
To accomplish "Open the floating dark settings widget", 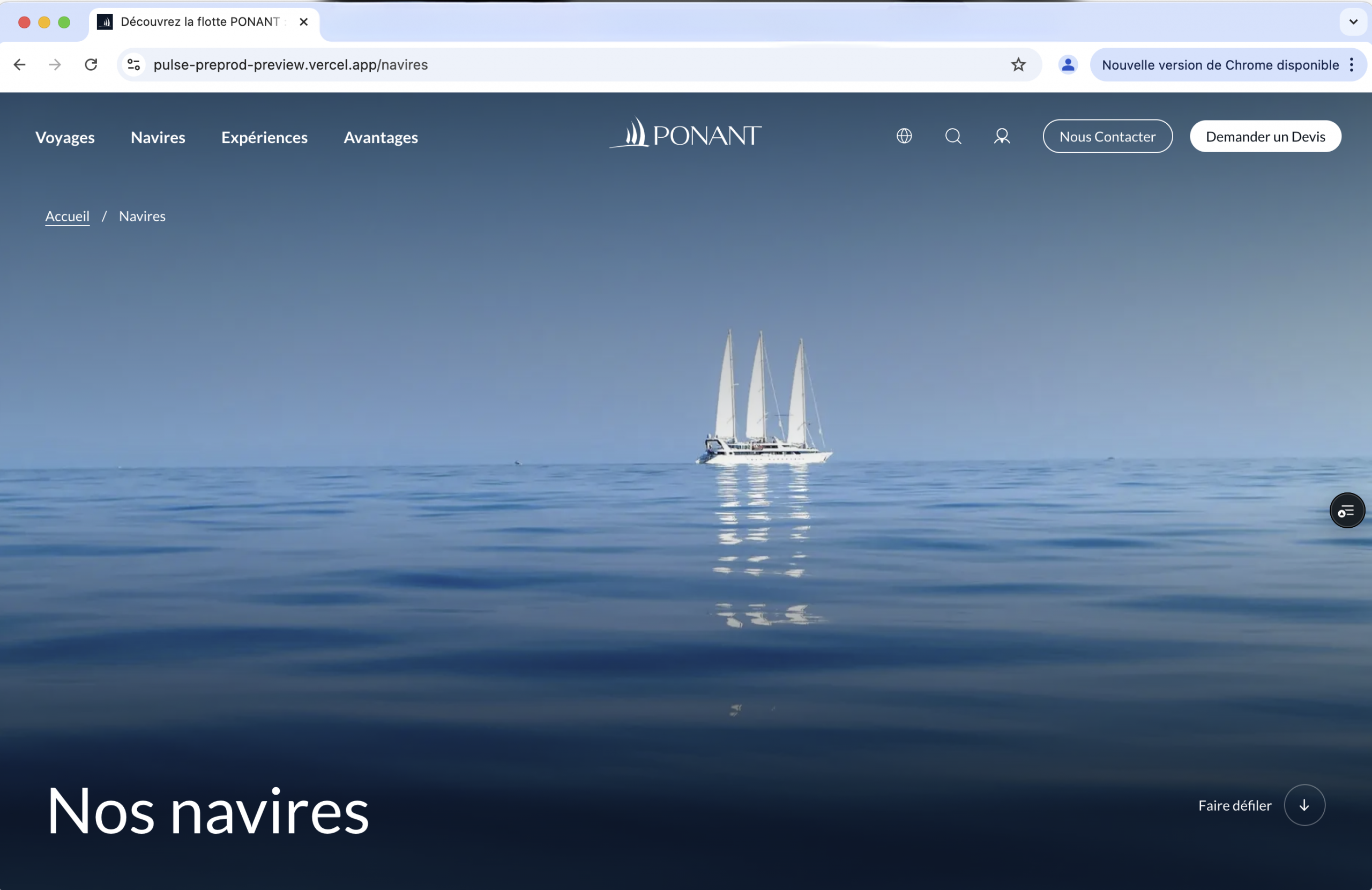I will point(1347,511).
